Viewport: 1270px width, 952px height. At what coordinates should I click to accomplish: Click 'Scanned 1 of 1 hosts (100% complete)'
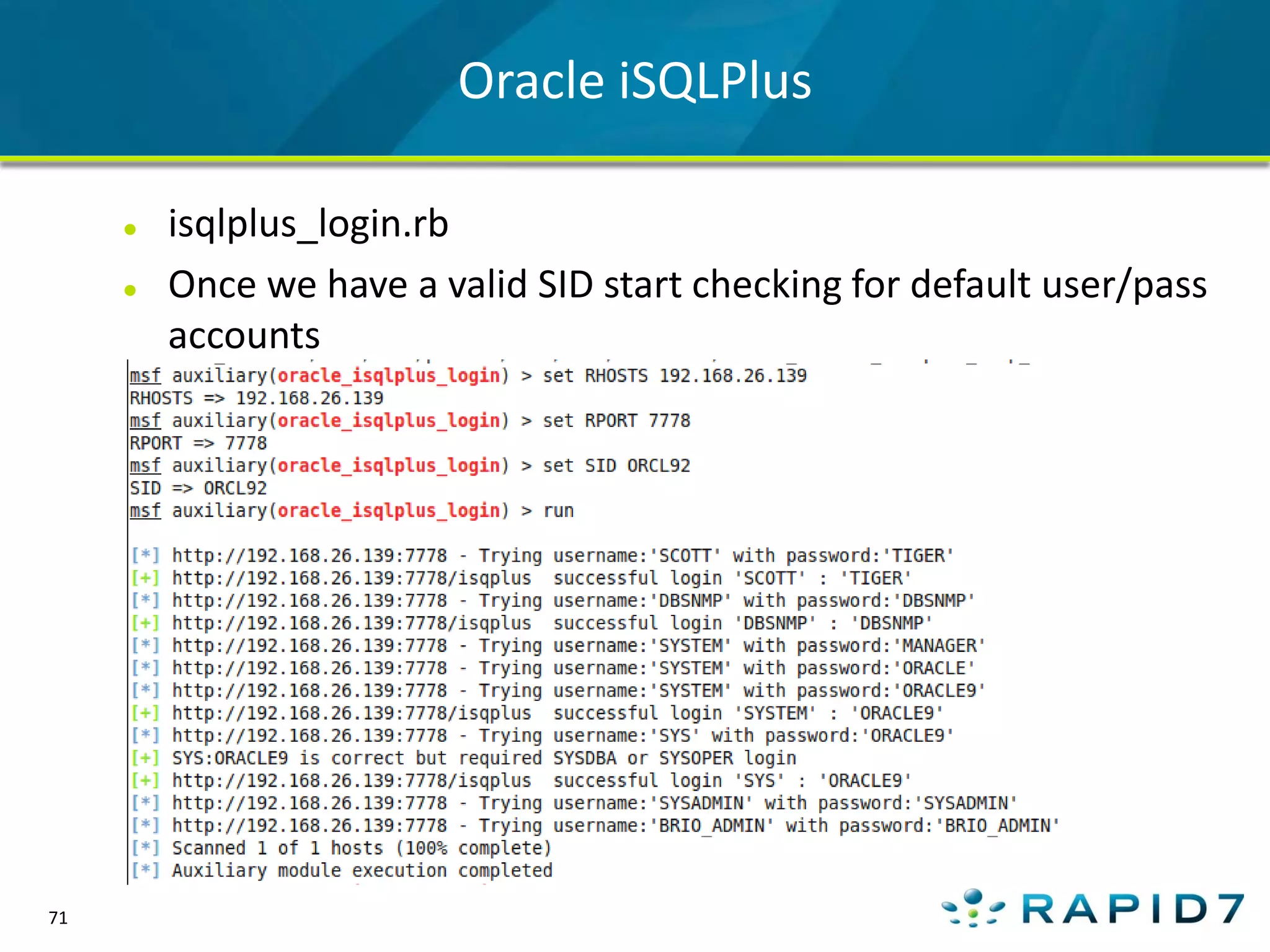341,848
